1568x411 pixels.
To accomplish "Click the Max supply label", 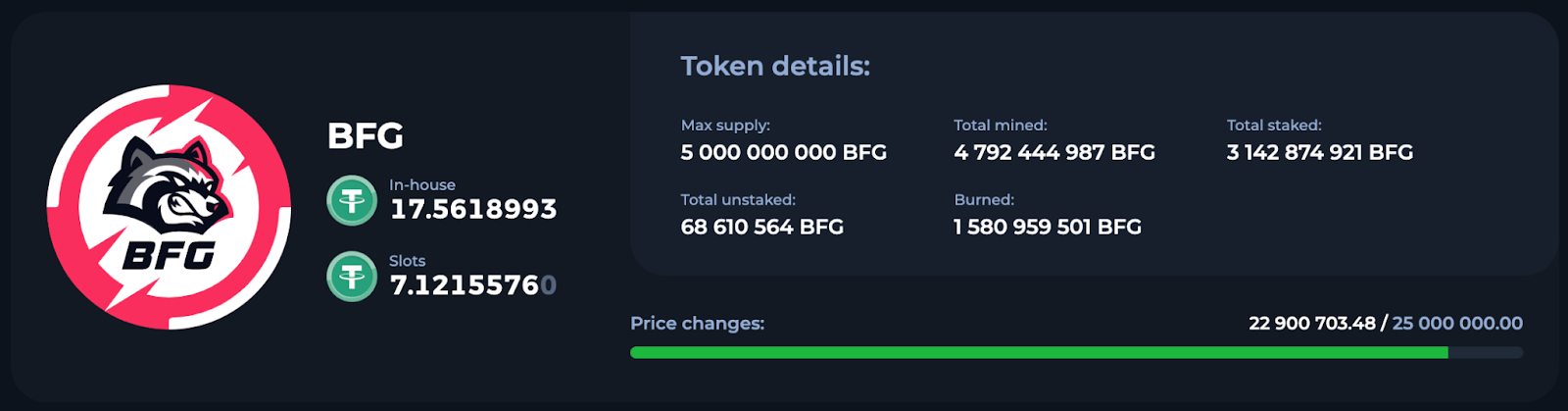I will [x=725, y=126].
